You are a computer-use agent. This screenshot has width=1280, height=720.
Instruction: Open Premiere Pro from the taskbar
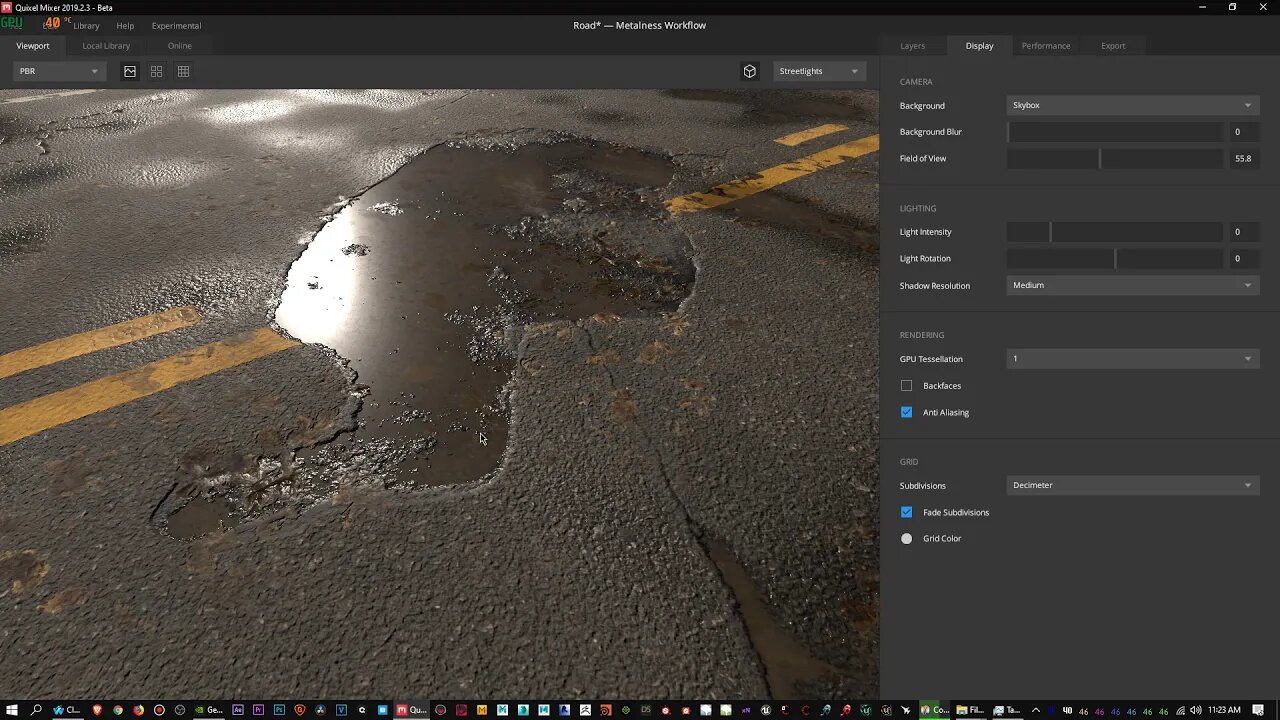(258, 710)
